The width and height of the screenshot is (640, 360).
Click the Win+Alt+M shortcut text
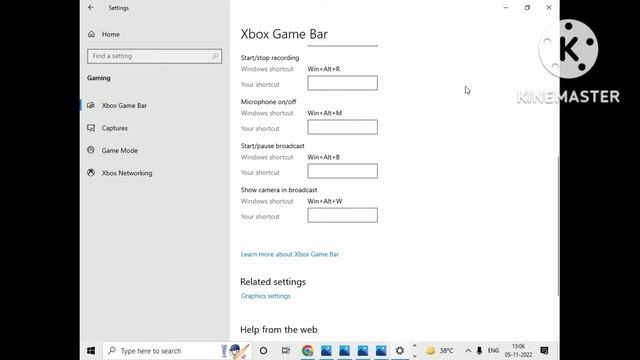324,113
